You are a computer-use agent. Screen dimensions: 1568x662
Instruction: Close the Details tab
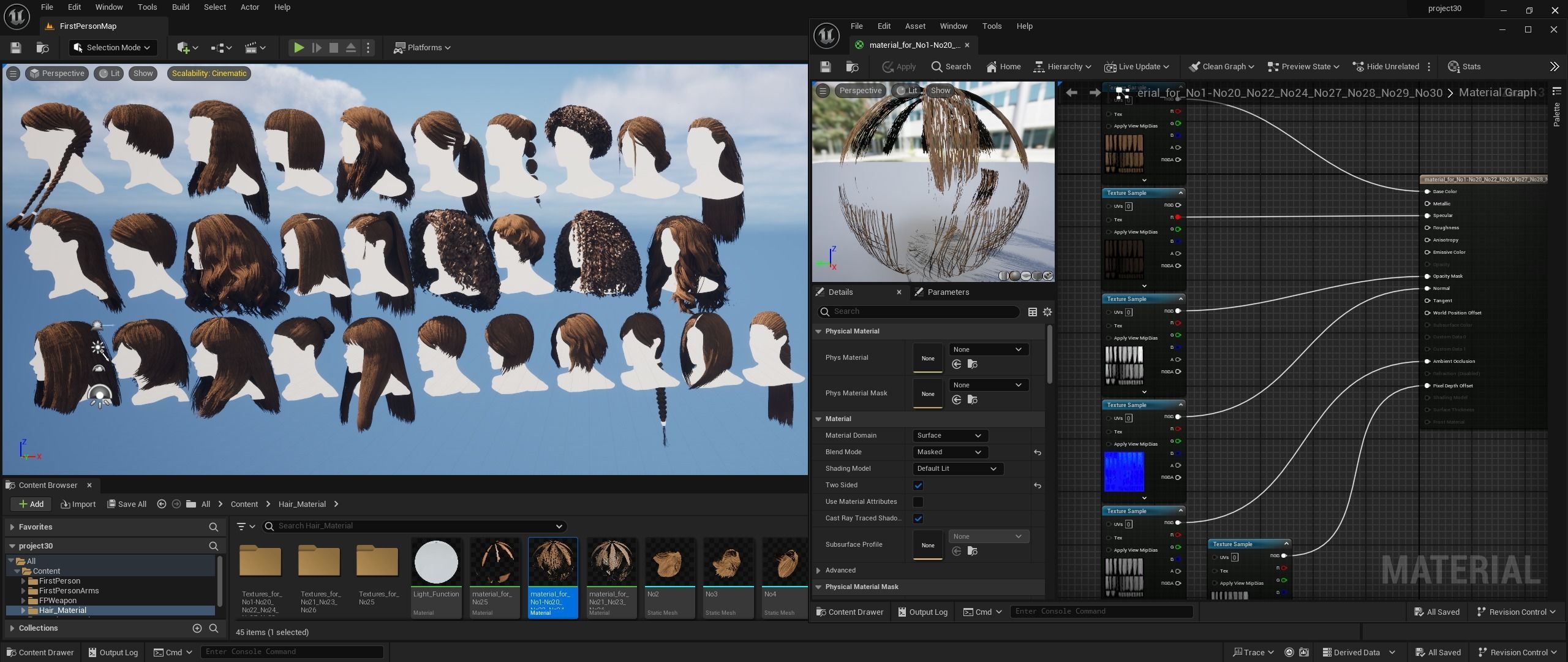pyautogui.click(x=899, y=292)
